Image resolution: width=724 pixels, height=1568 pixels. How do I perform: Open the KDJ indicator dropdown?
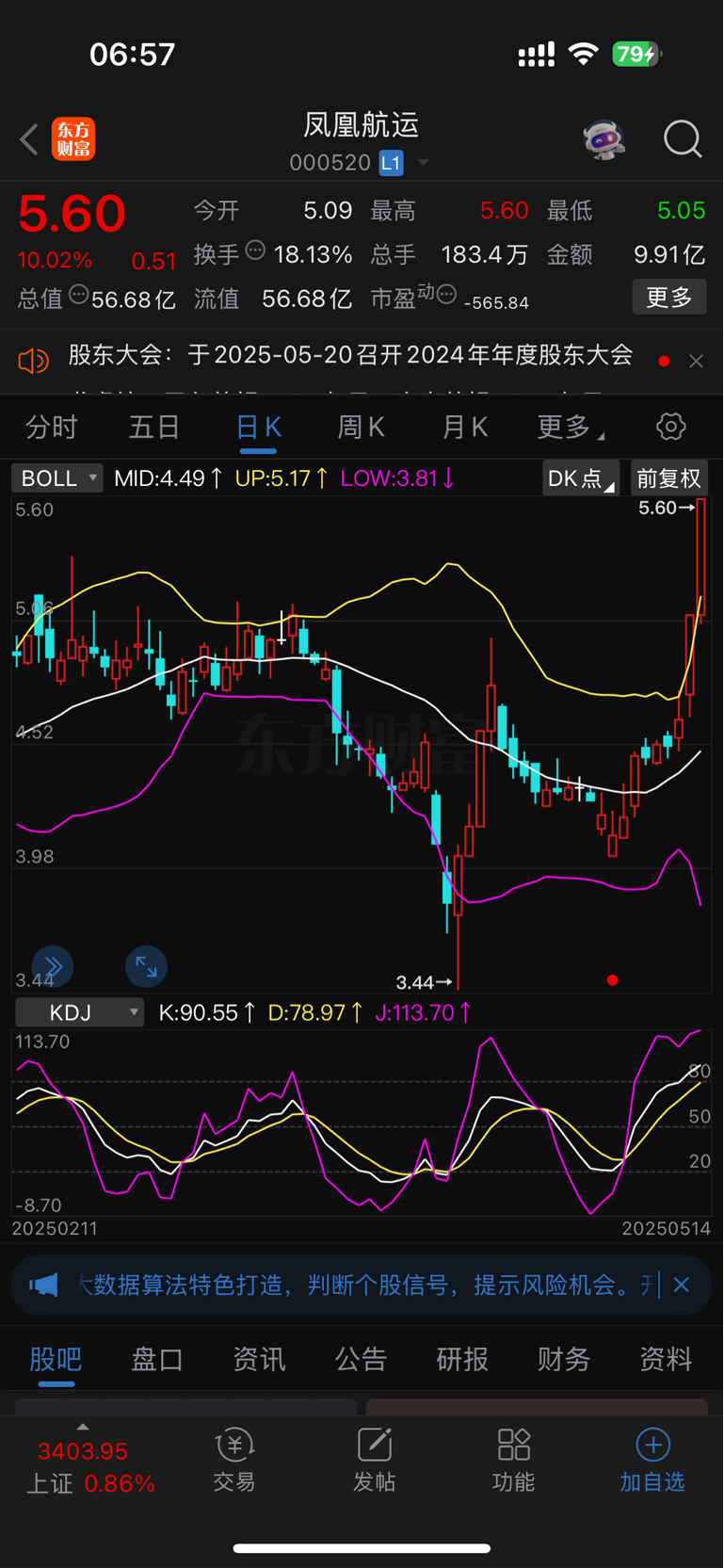pos(80,1012)
